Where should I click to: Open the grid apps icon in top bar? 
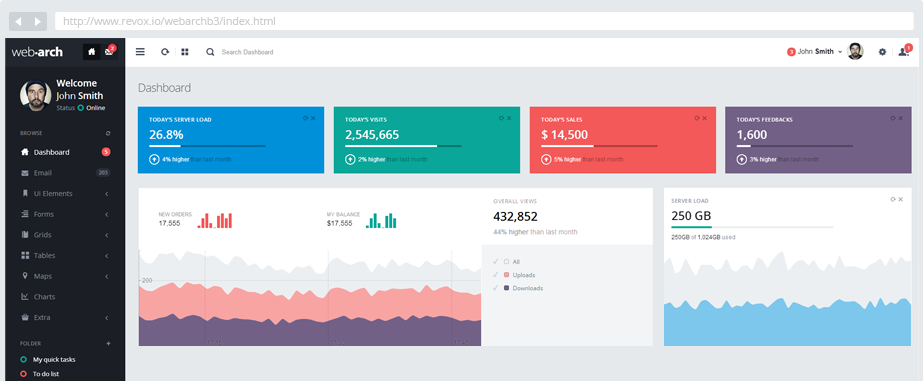pos(185,52)
